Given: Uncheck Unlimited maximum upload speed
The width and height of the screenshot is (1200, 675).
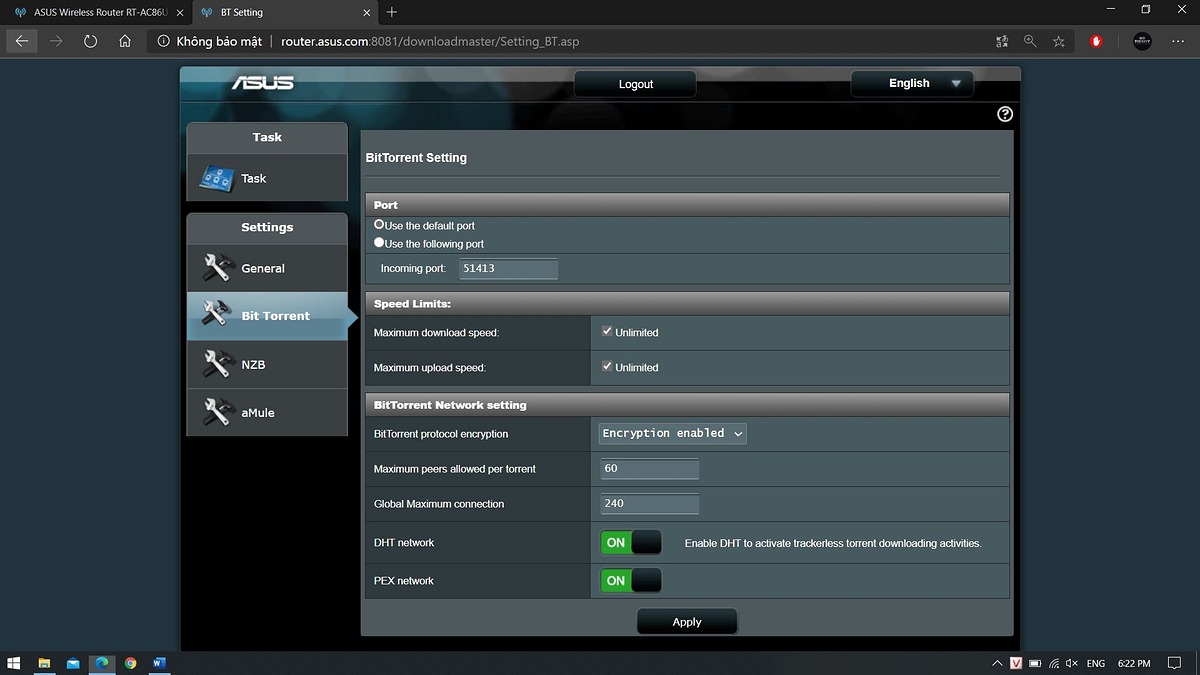Looking at the screenshot, I should 607,367.
